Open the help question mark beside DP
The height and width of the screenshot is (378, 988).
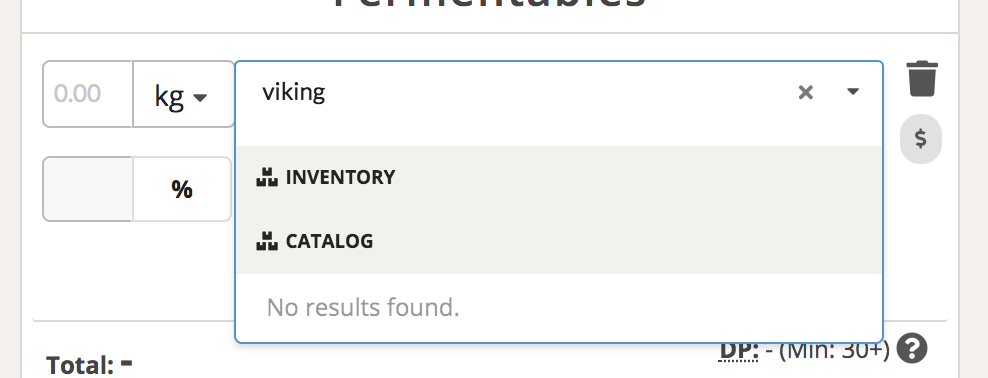912,348
